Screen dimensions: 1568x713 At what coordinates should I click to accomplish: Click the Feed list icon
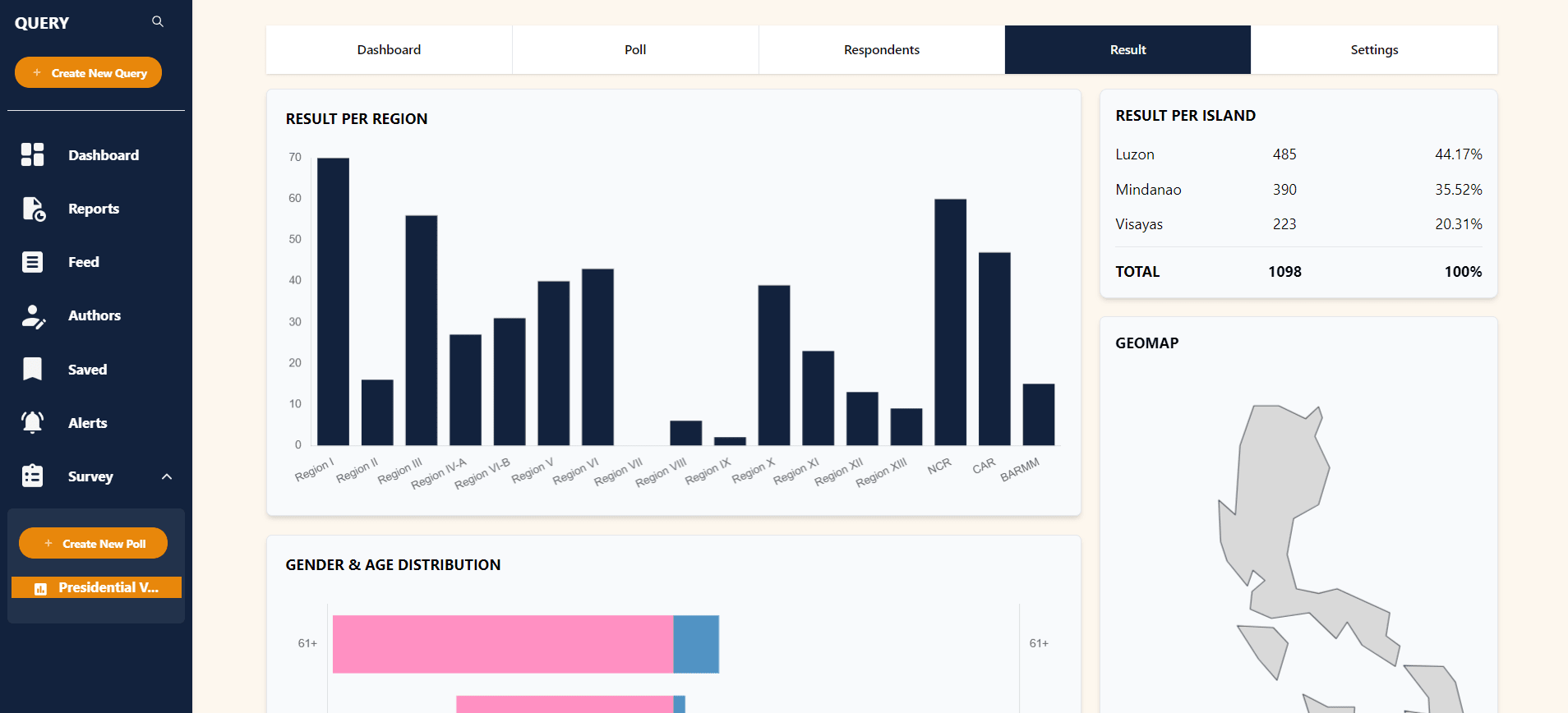(33, 262)
